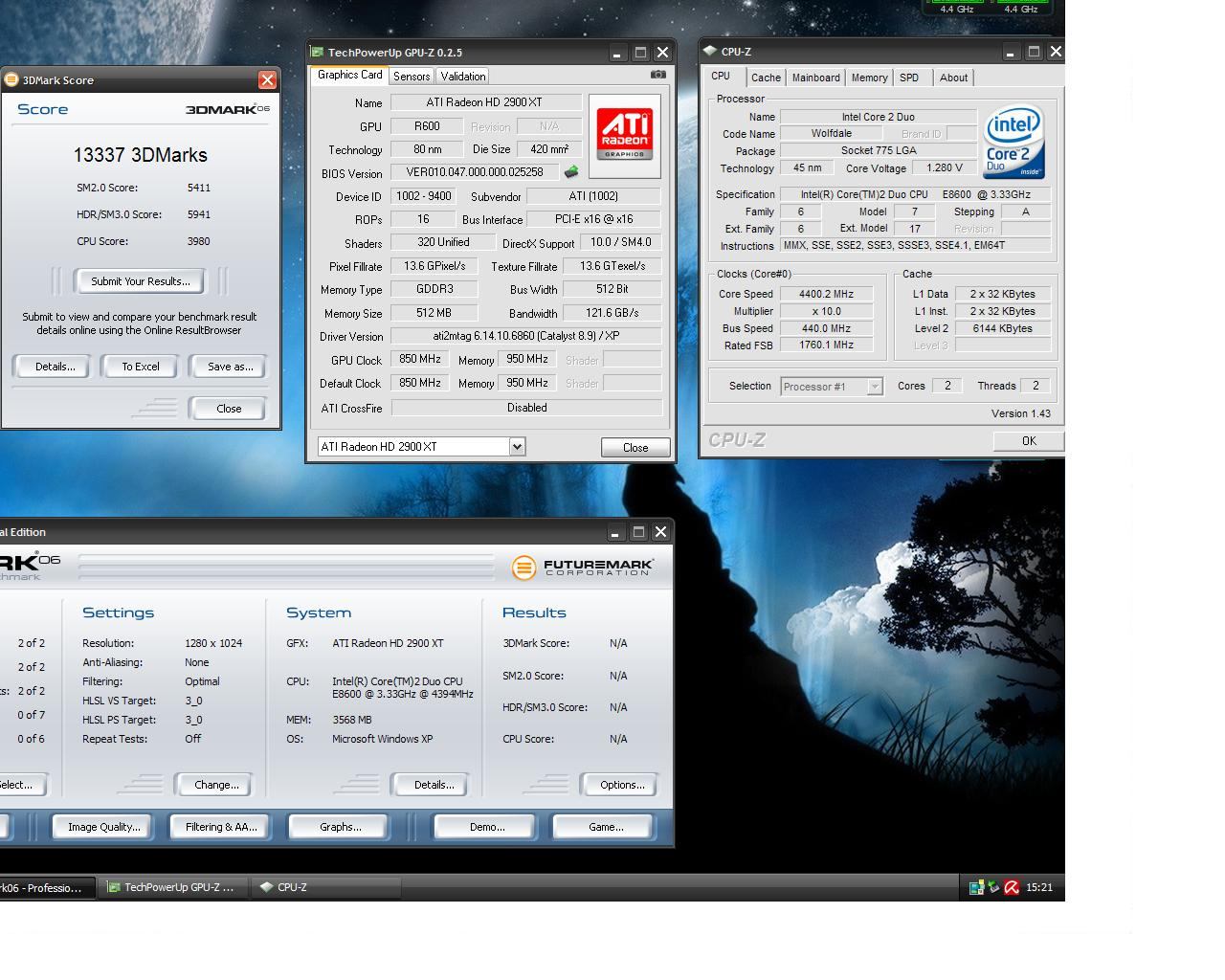1225x980 pixels.
Task: Open Filtering & AA settings
Action: pos(221,827)
